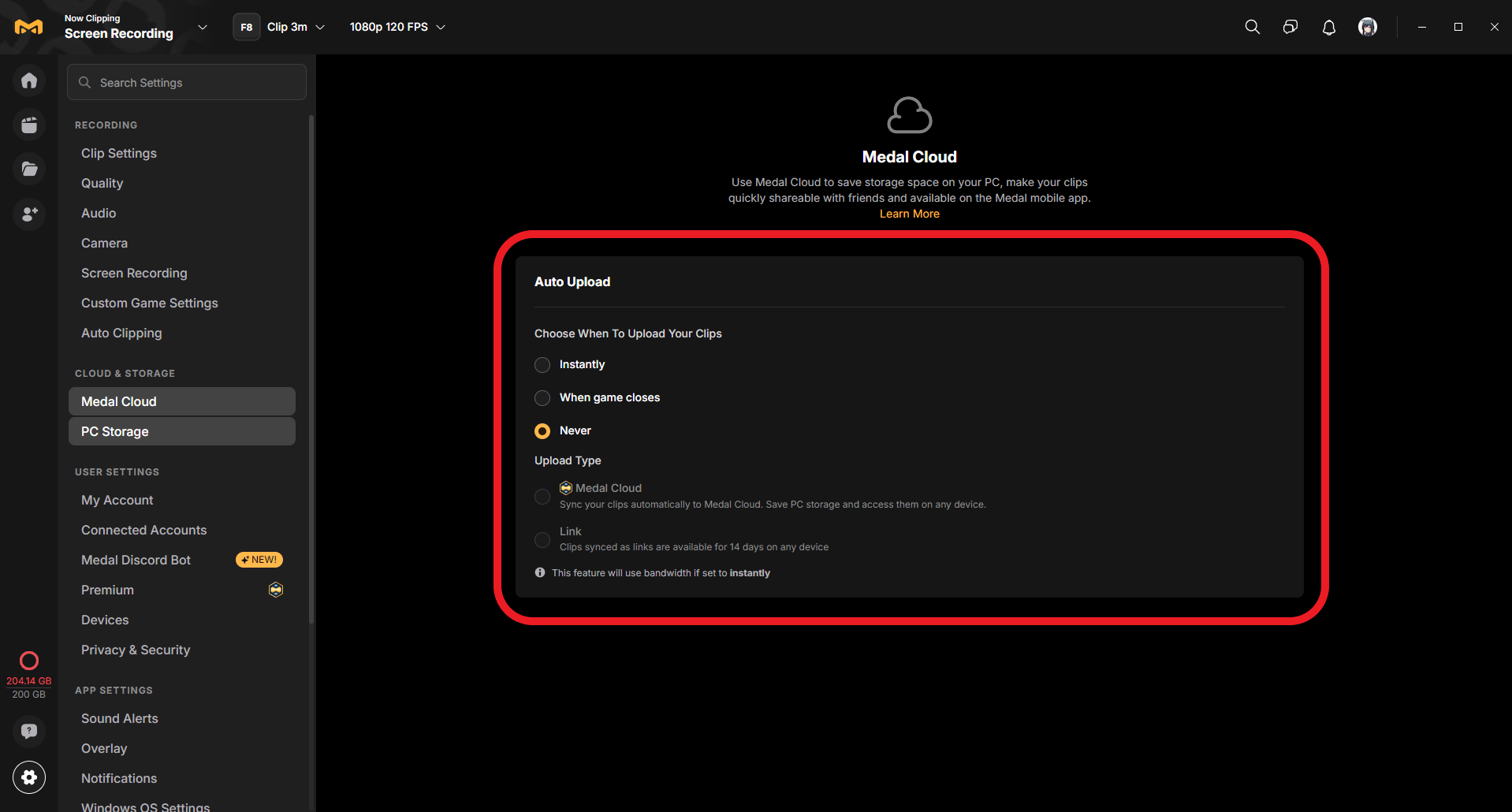Viewport: 1512px width, 812px height.
Task: Open the 1080p 120 FPS quality dropdown
Action: (397, 27)
